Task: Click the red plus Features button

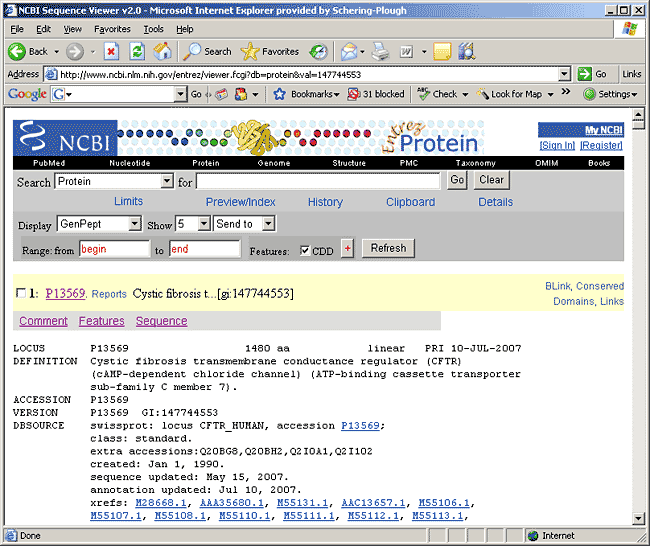Action: click(347, 248)
